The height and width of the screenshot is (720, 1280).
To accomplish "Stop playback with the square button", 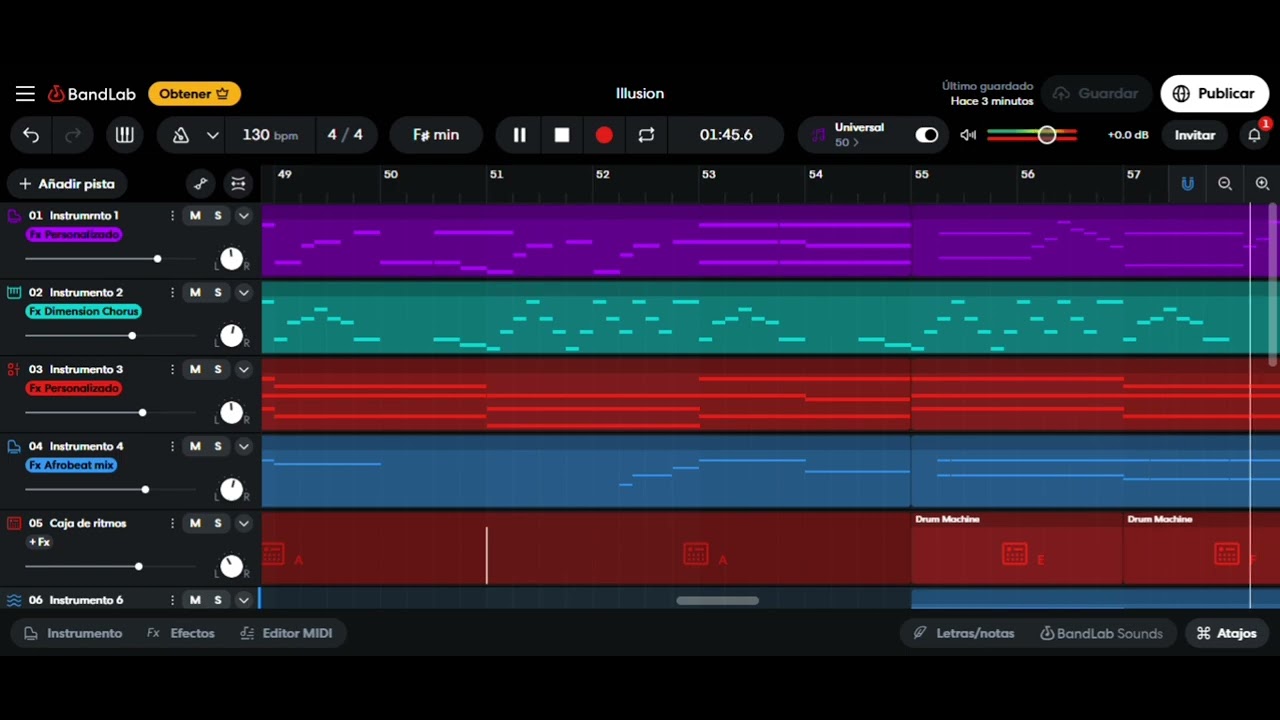I will tap(562, 135).
